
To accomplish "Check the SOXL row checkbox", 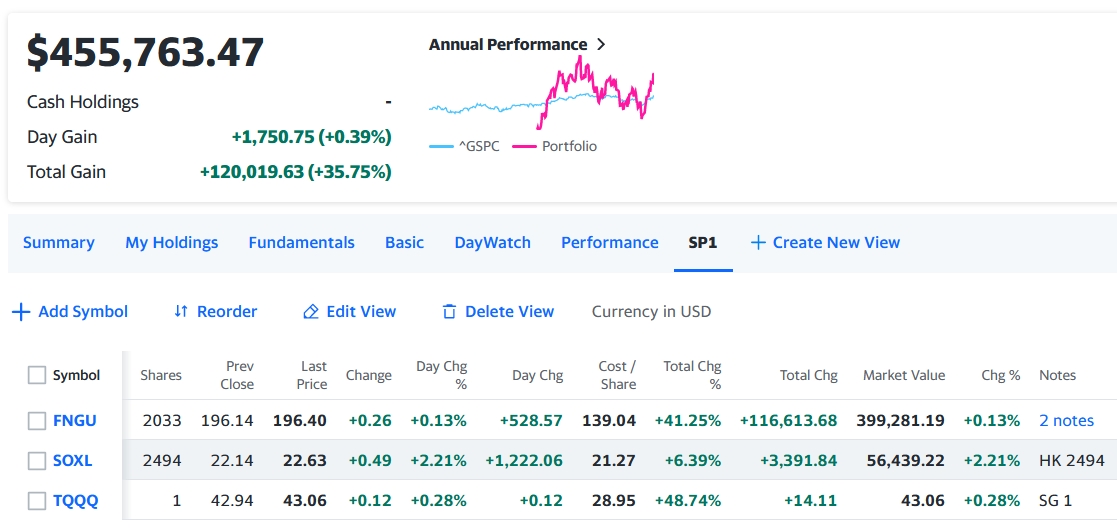I will coord(37,461).
